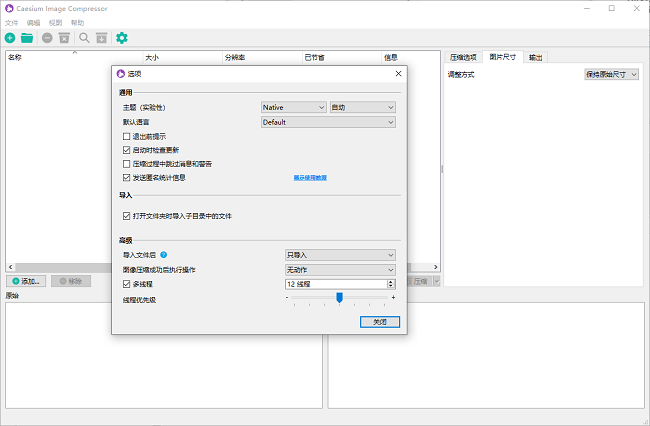Click the clear list trash toolbar icon
Viewport: 650px width, 426px height.
click(x=64, y=38)
